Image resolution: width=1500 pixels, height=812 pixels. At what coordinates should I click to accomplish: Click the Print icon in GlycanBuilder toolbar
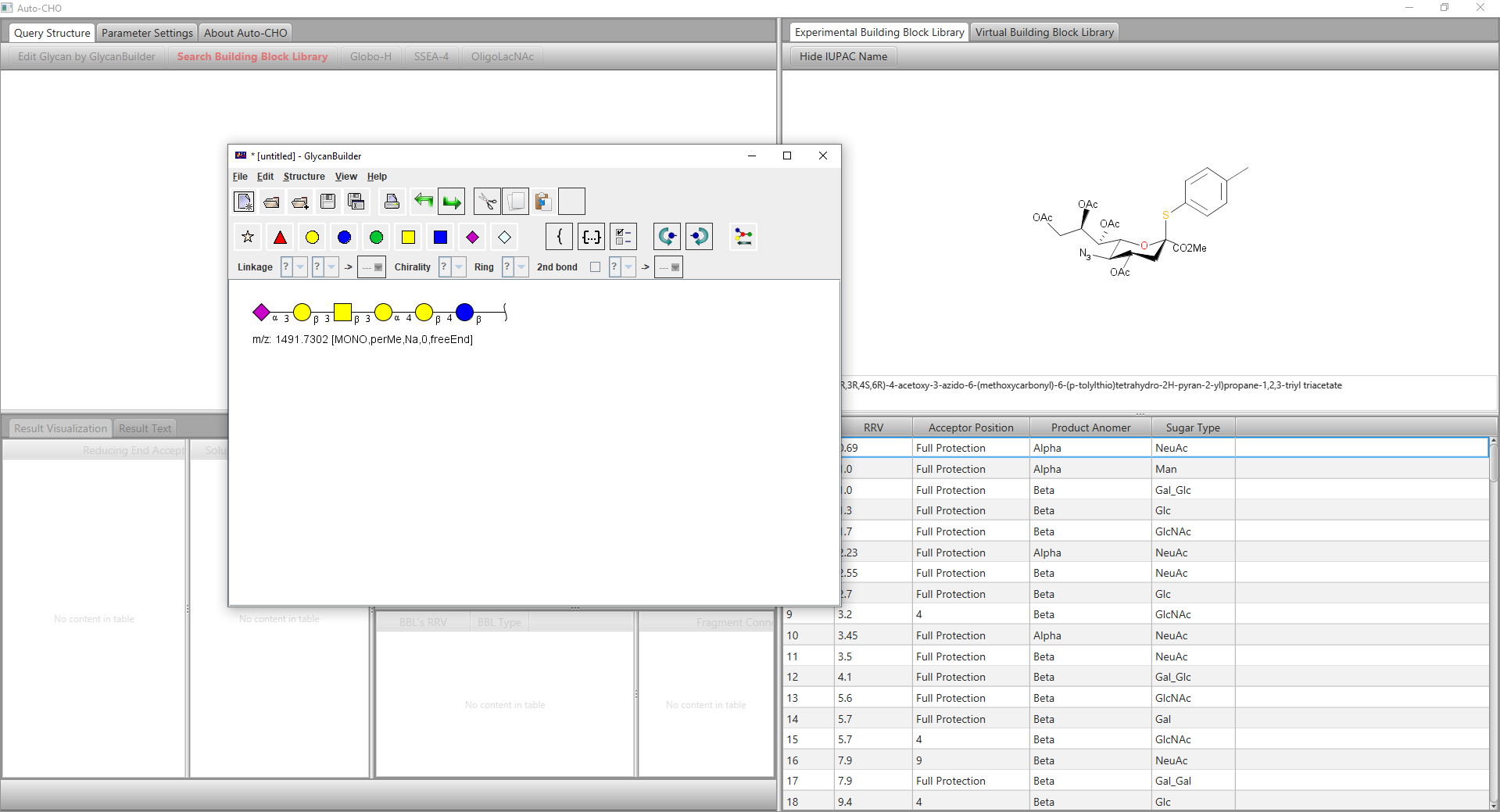point(392,202)
